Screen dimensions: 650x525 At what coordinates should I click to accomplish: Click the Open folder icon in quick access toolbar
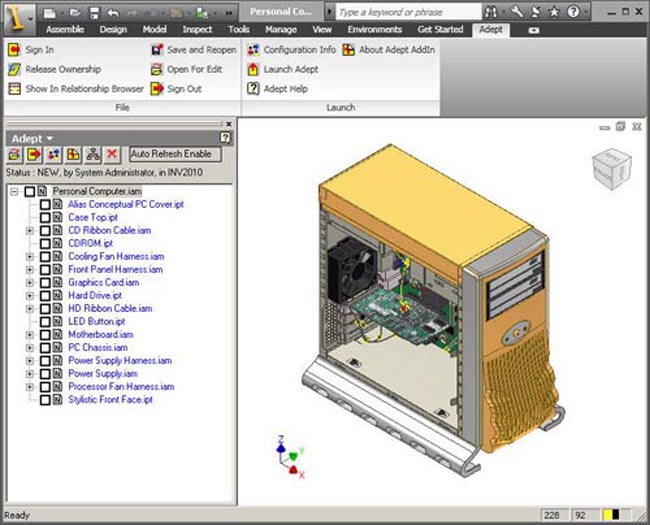[x=75, y=13]
